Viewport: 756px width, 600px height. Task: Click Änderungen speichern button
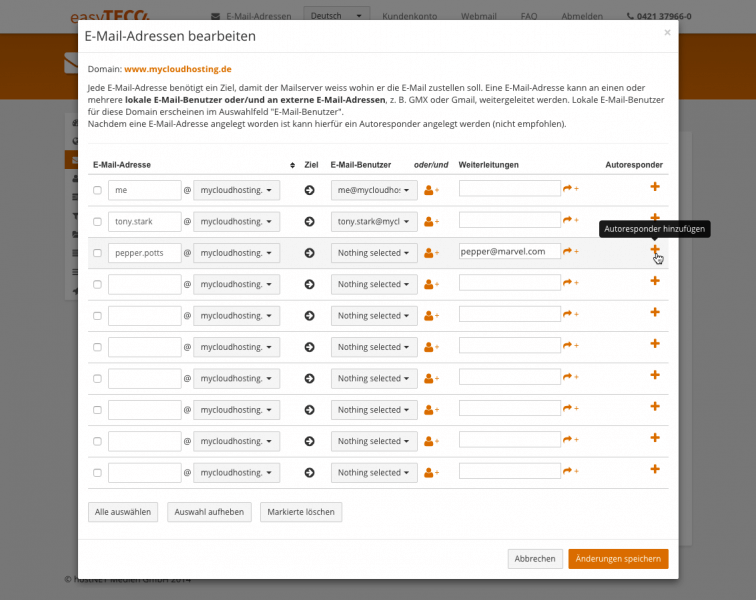(618, 559)
